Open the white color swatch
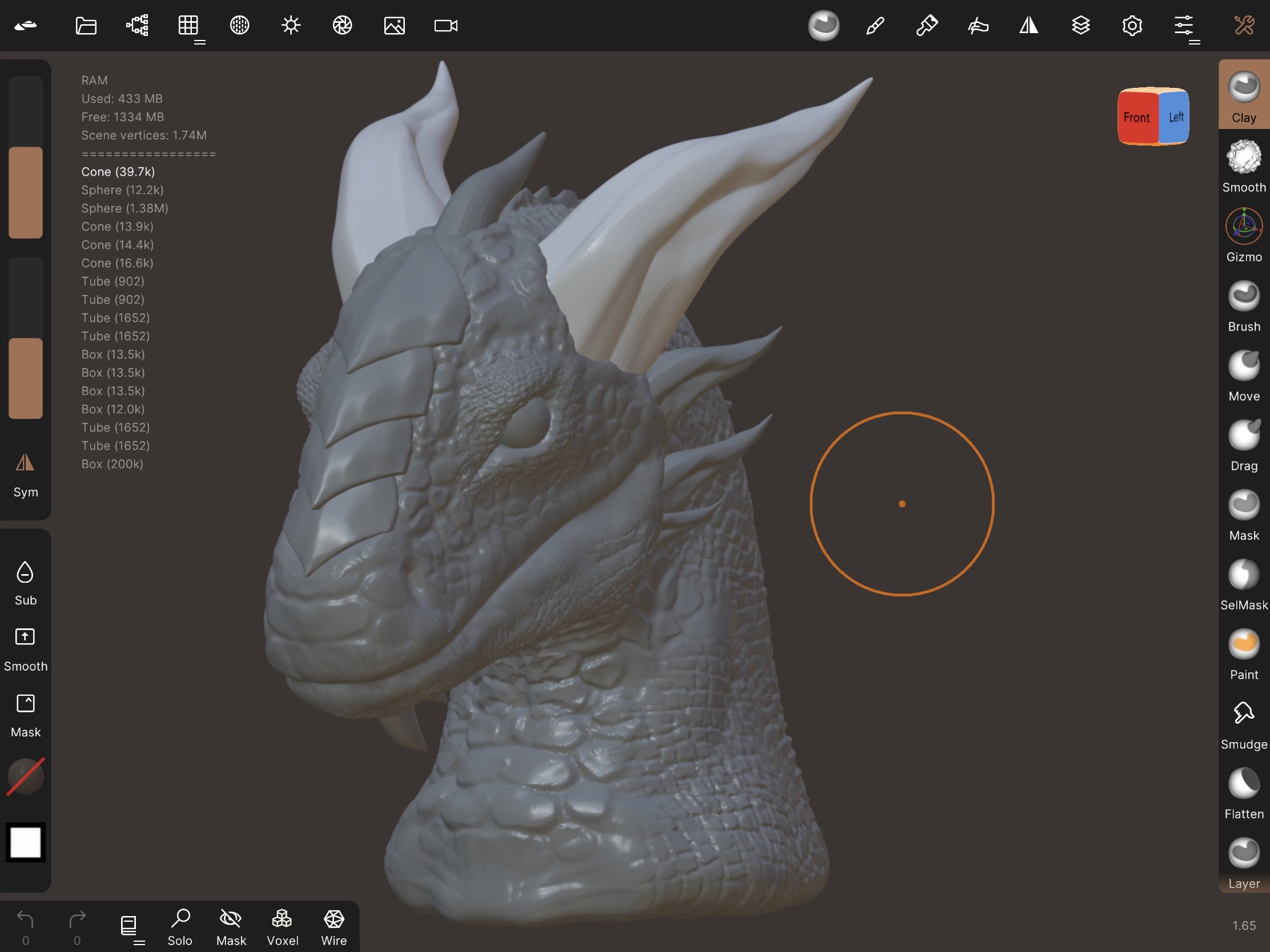 coord(25,842)
